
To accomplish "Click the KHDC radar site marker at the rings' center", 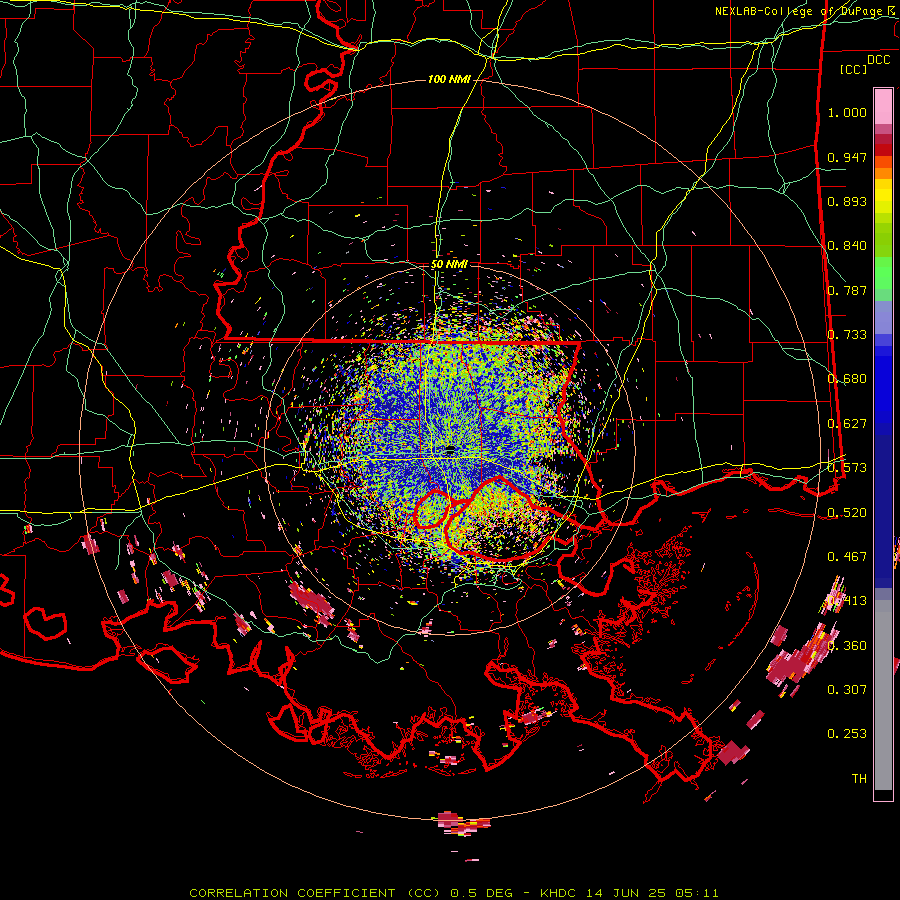I will [x=450, y=449].
